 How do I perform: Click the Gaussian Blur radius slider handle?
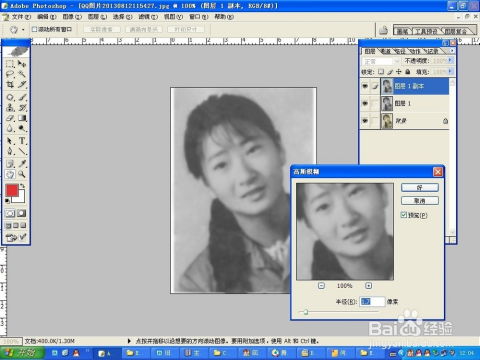coord(306,312)
